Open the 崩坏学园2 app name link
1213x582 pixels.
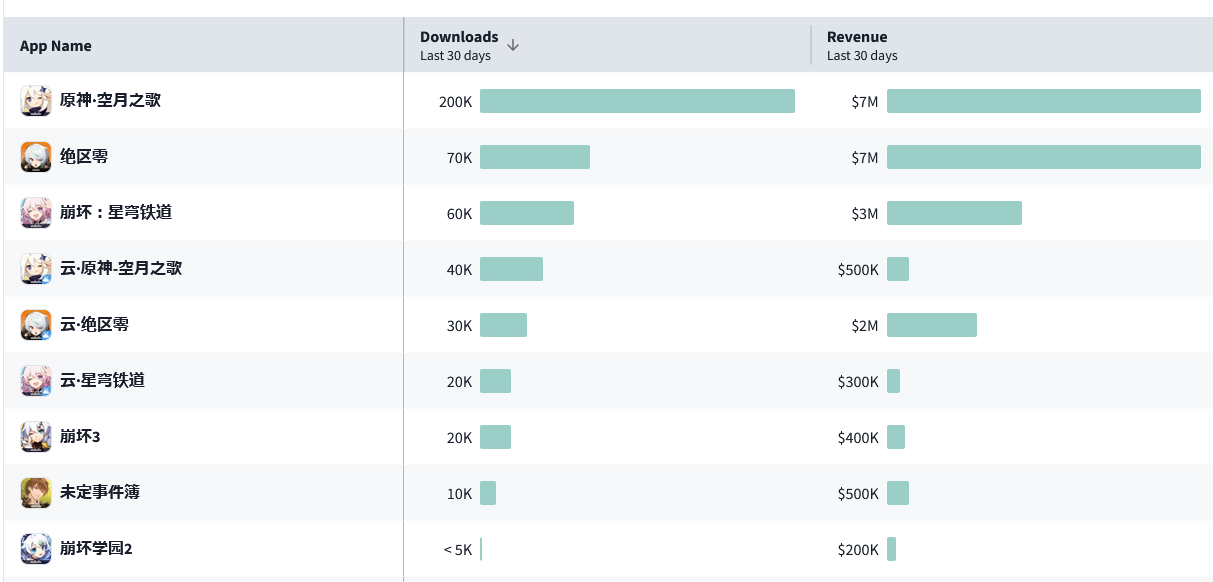pyautogui.click(x=96, y=549)
